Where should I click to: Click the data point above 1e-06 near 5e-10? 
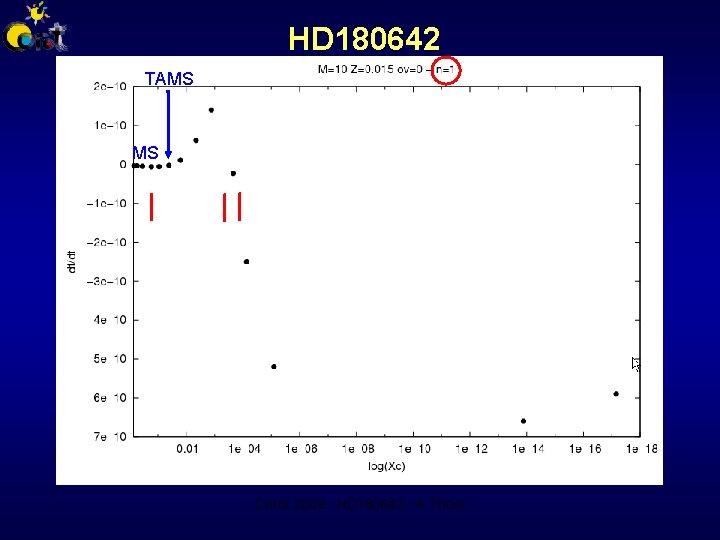pyautogui.click(x=274, y=366)
